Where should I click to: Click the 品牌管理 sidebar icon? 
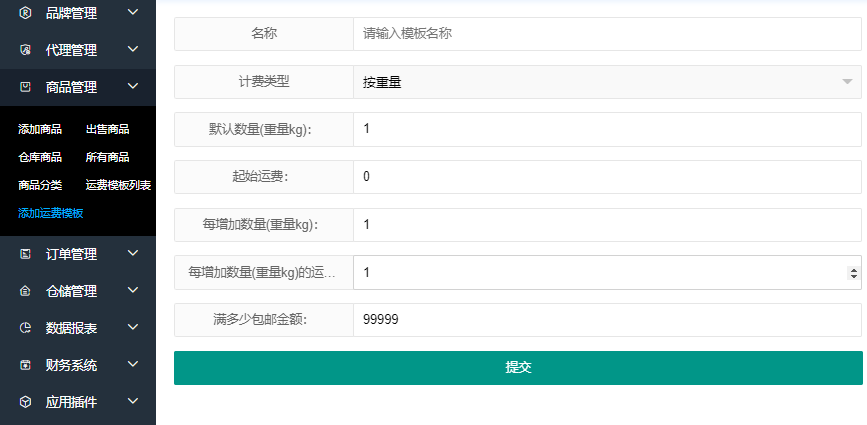point(26,13)
